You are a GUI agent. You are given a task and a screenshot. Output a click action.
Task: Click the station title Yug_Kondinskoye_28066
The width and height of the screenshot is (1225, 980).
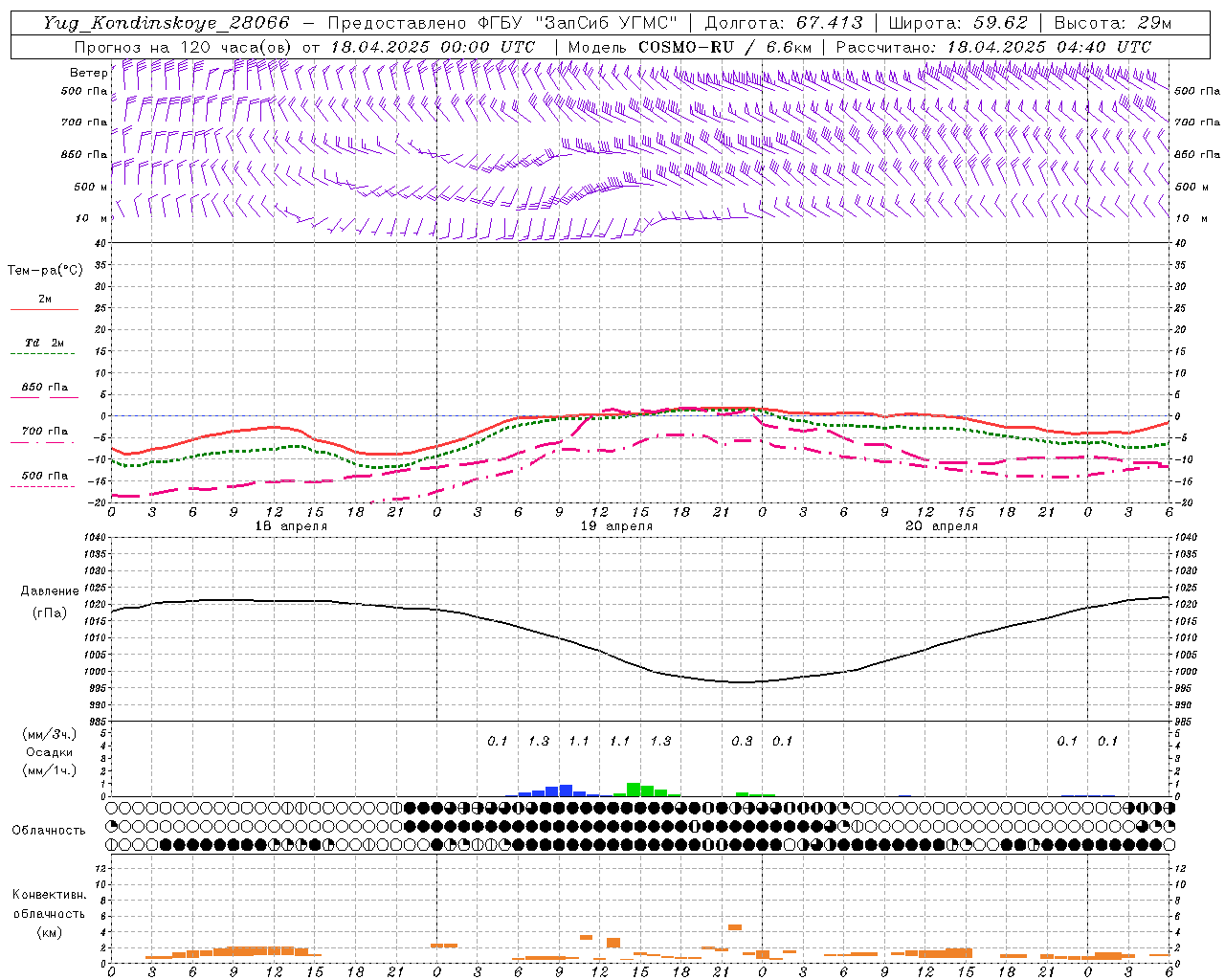[166, 23]
